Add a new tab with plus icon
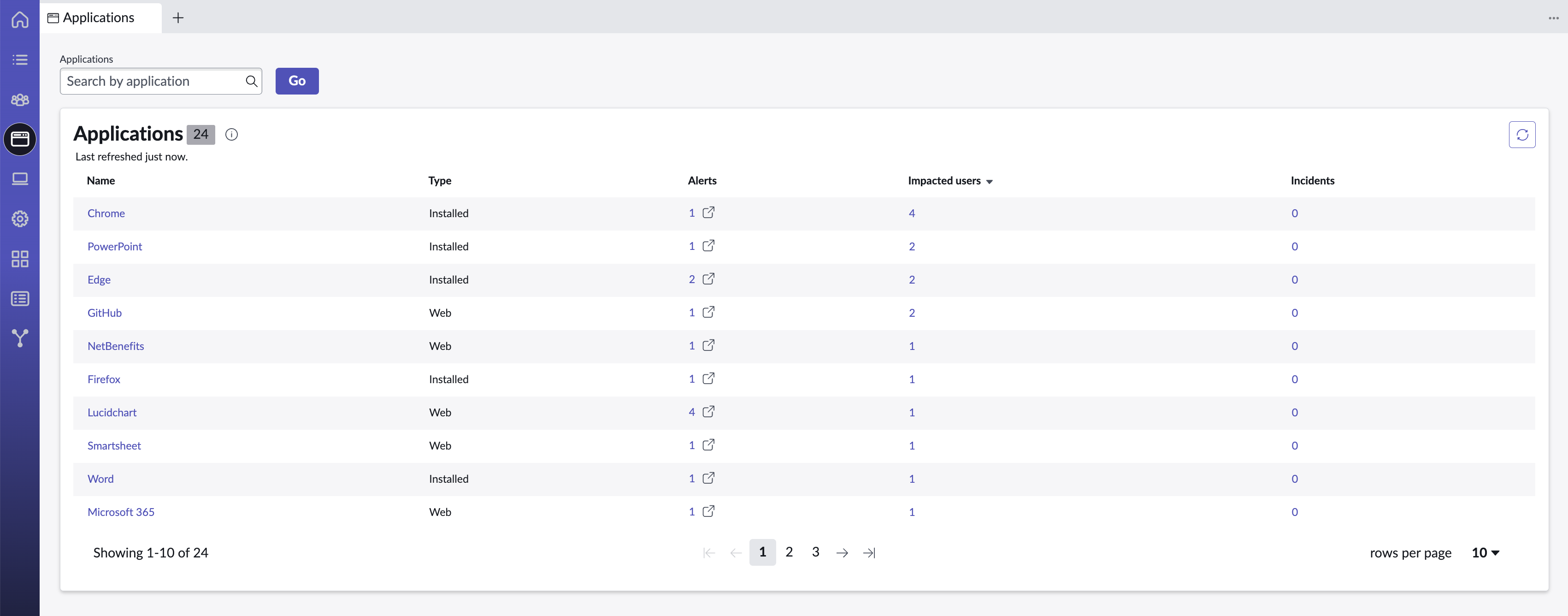1568x616 pixels. pyautogui.click(x=178, y=18)
